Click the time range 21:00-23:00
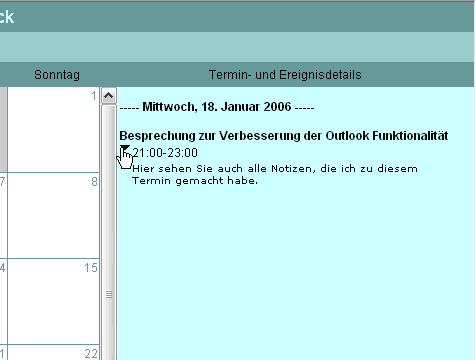The width and height of the screenshot is (476, 360). (x=165, y=153)
